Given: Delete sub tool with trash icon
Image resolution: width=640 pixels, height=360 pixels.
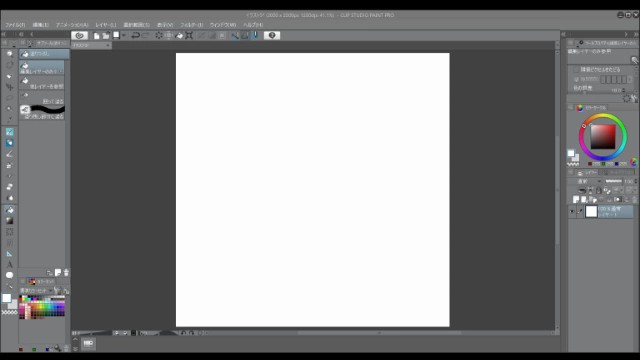Looking at the screenshot, I should click(x=66, y=273).
